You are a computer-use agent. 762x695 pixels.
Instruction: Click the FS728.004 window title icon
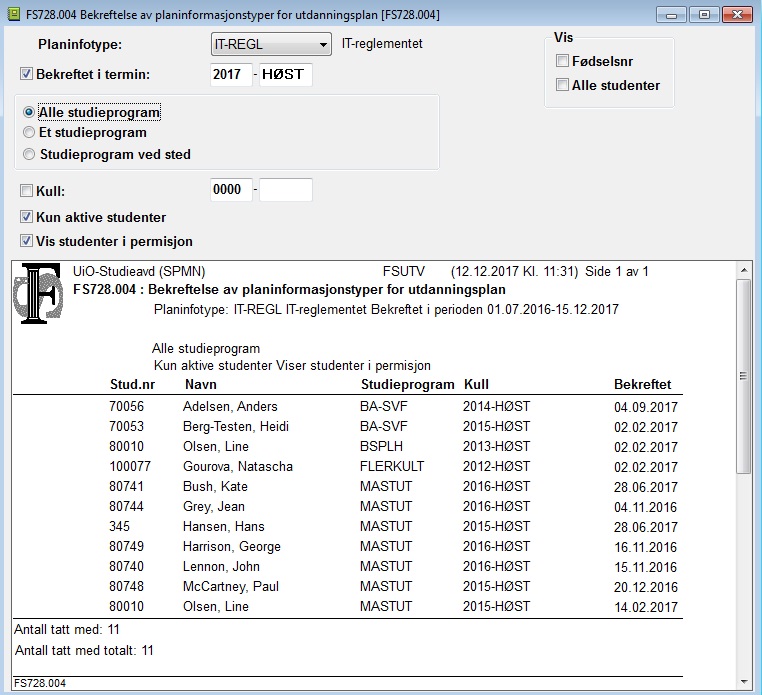[x=14, y=14]
